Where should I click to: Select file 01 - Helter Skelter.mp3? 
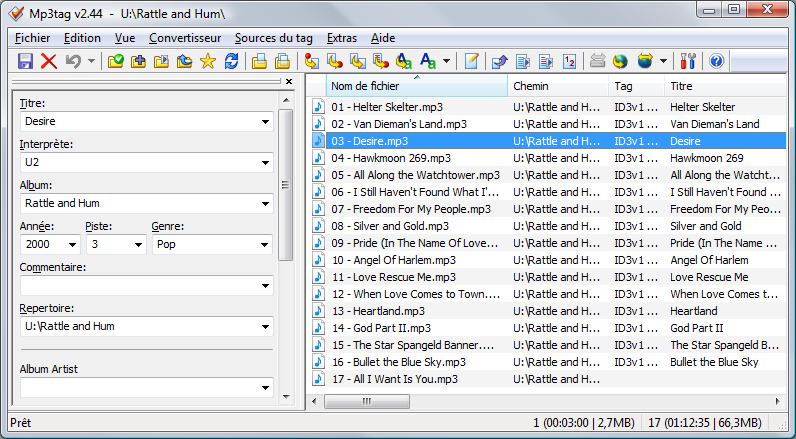[x=387, y=107]
